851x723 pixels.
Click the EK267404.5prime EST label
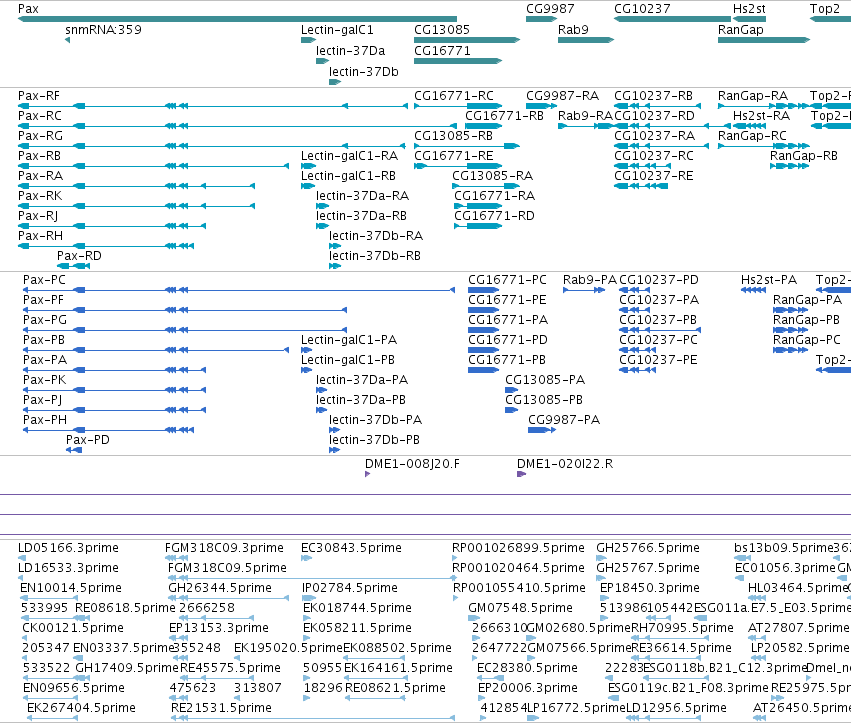(81, 708)
